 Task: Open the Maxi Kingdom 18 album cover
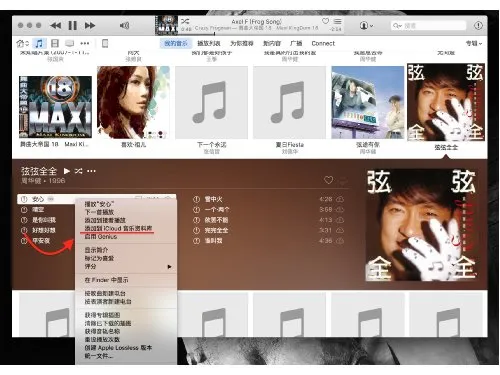pos(55,107)
